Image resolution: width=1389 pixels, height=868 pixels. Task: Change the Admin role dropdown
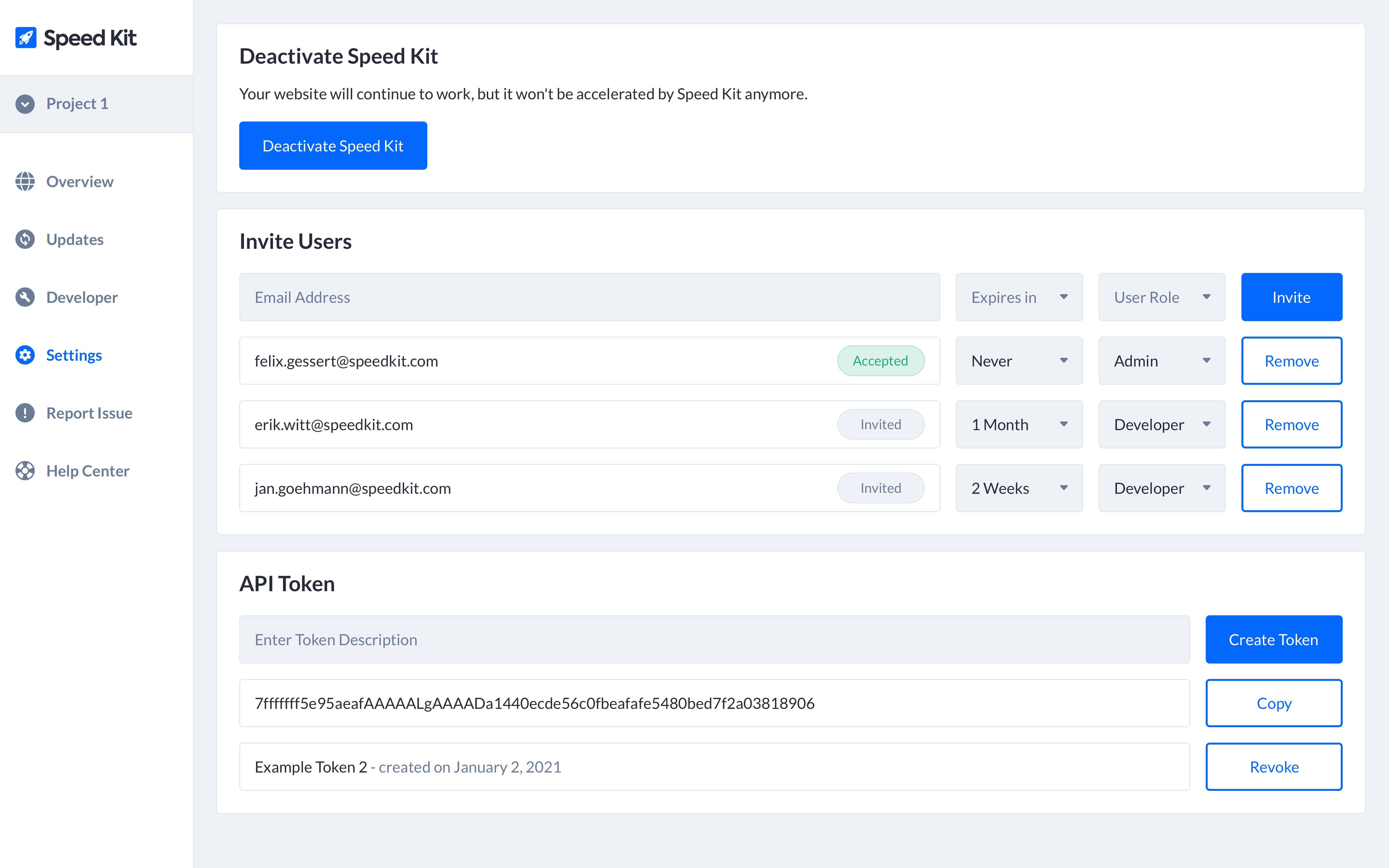point(1162,361)
